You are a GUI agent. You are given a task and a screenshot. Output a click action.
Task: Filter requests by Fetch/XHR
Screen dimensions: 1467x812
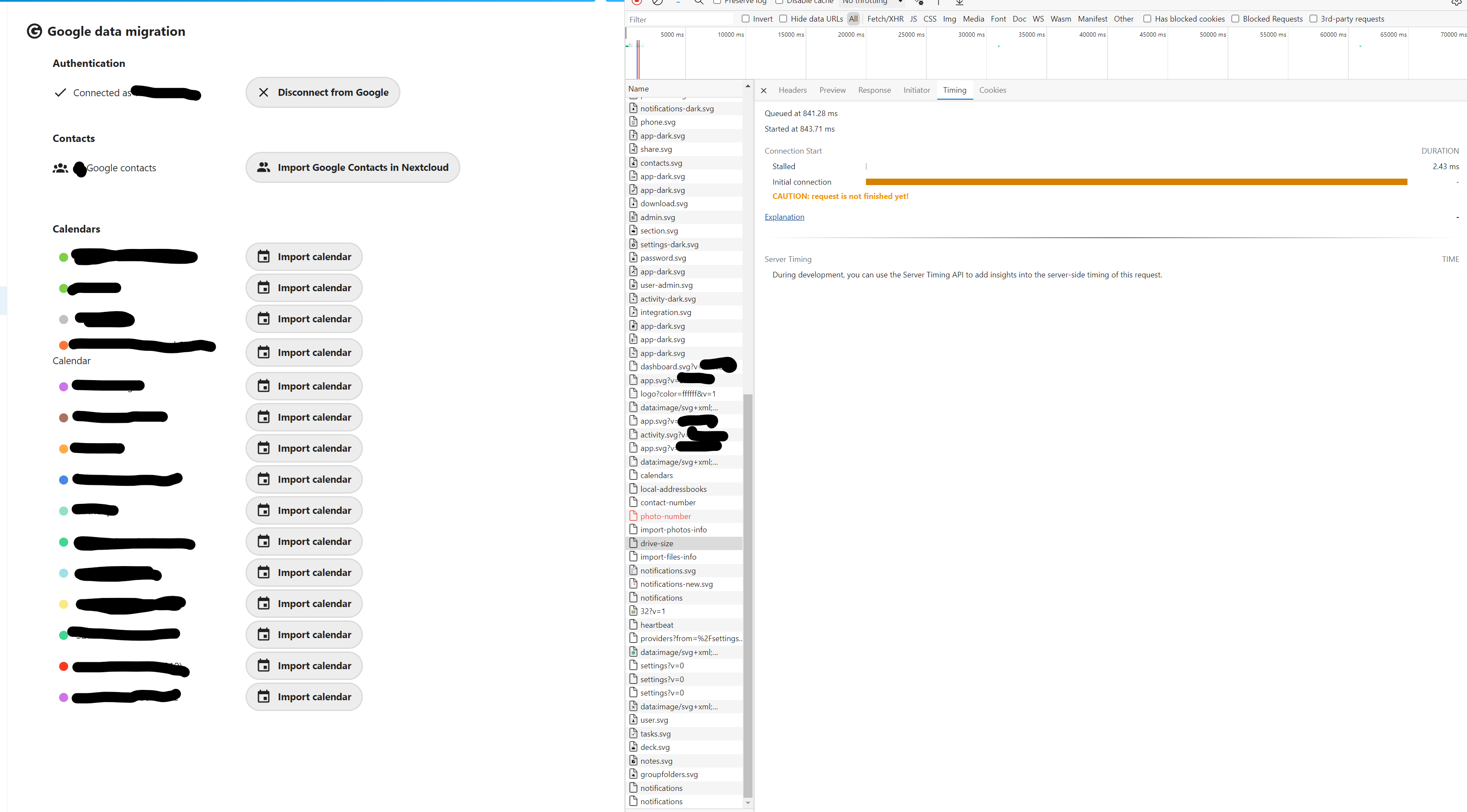[x=885, y=18]
